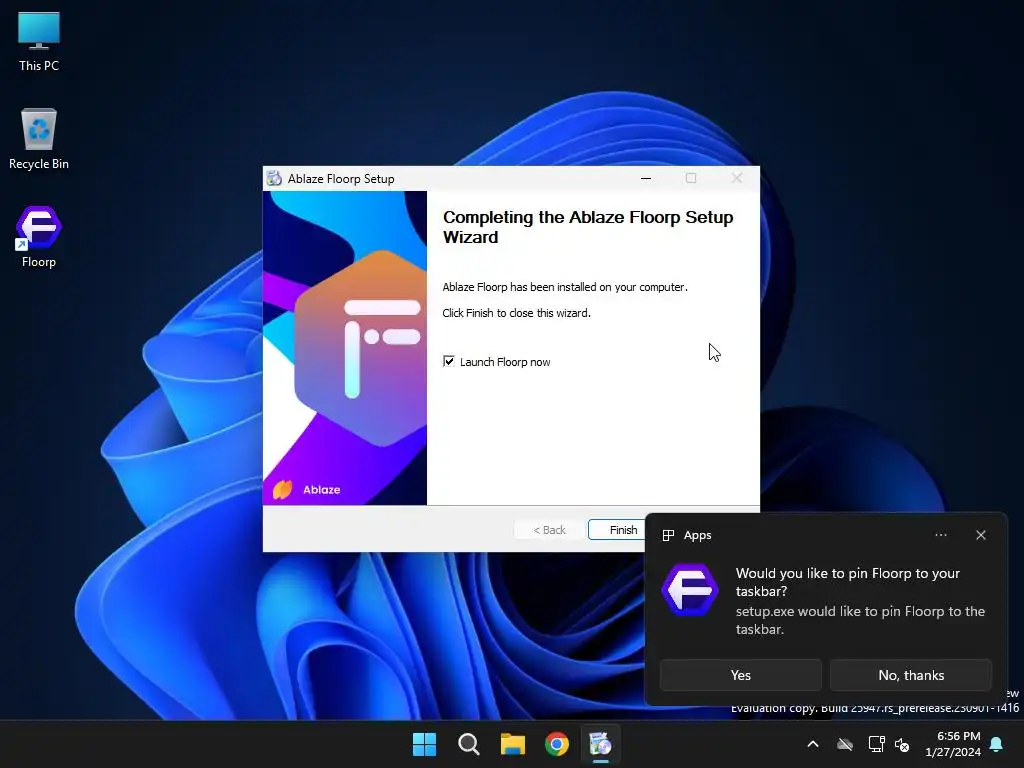Open File Explorer from the taskbar

coord(513,744)
